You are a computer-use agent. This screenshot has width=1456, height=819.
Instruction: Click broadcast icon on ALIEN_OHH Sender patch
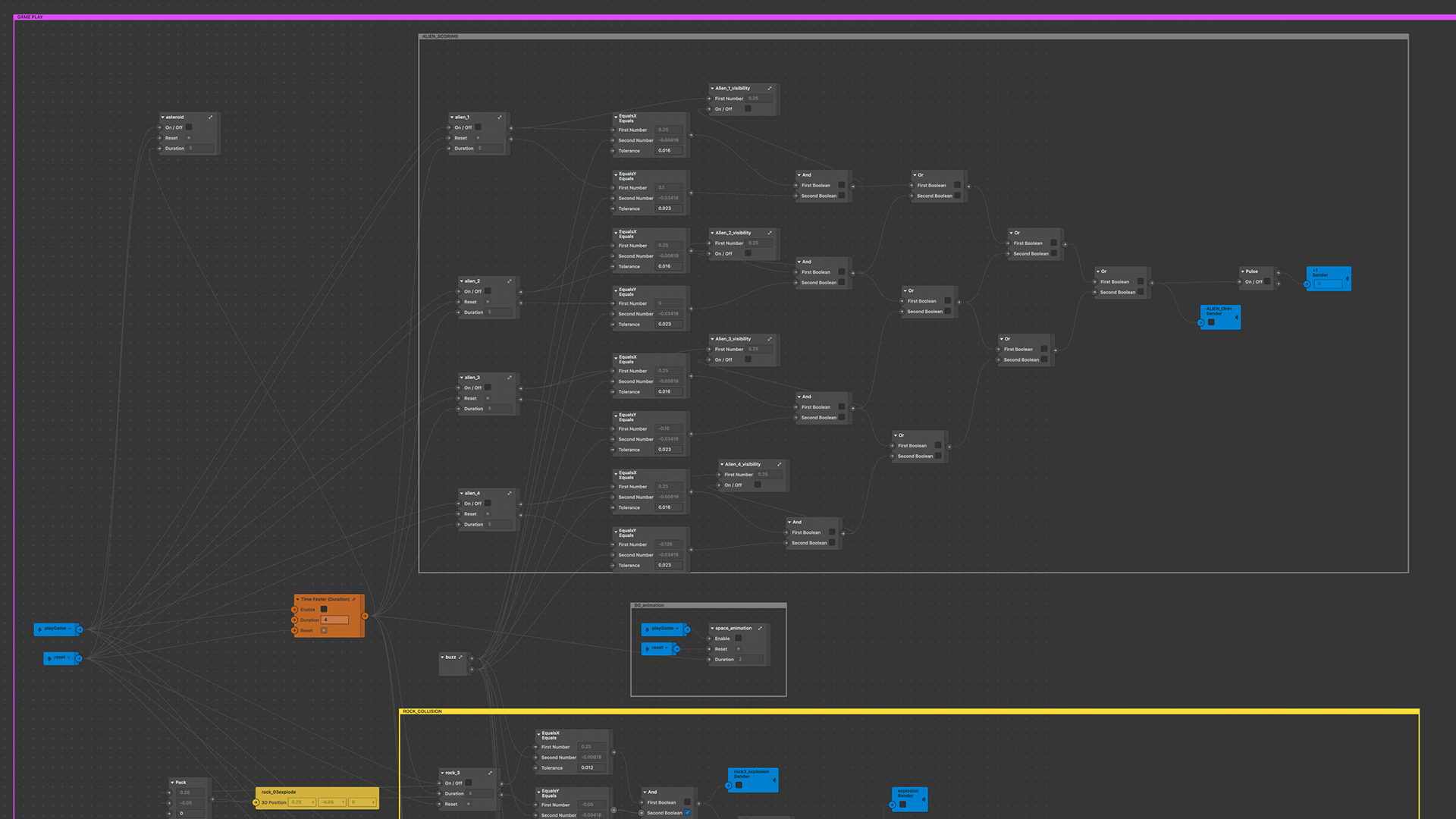[1237, 318]
